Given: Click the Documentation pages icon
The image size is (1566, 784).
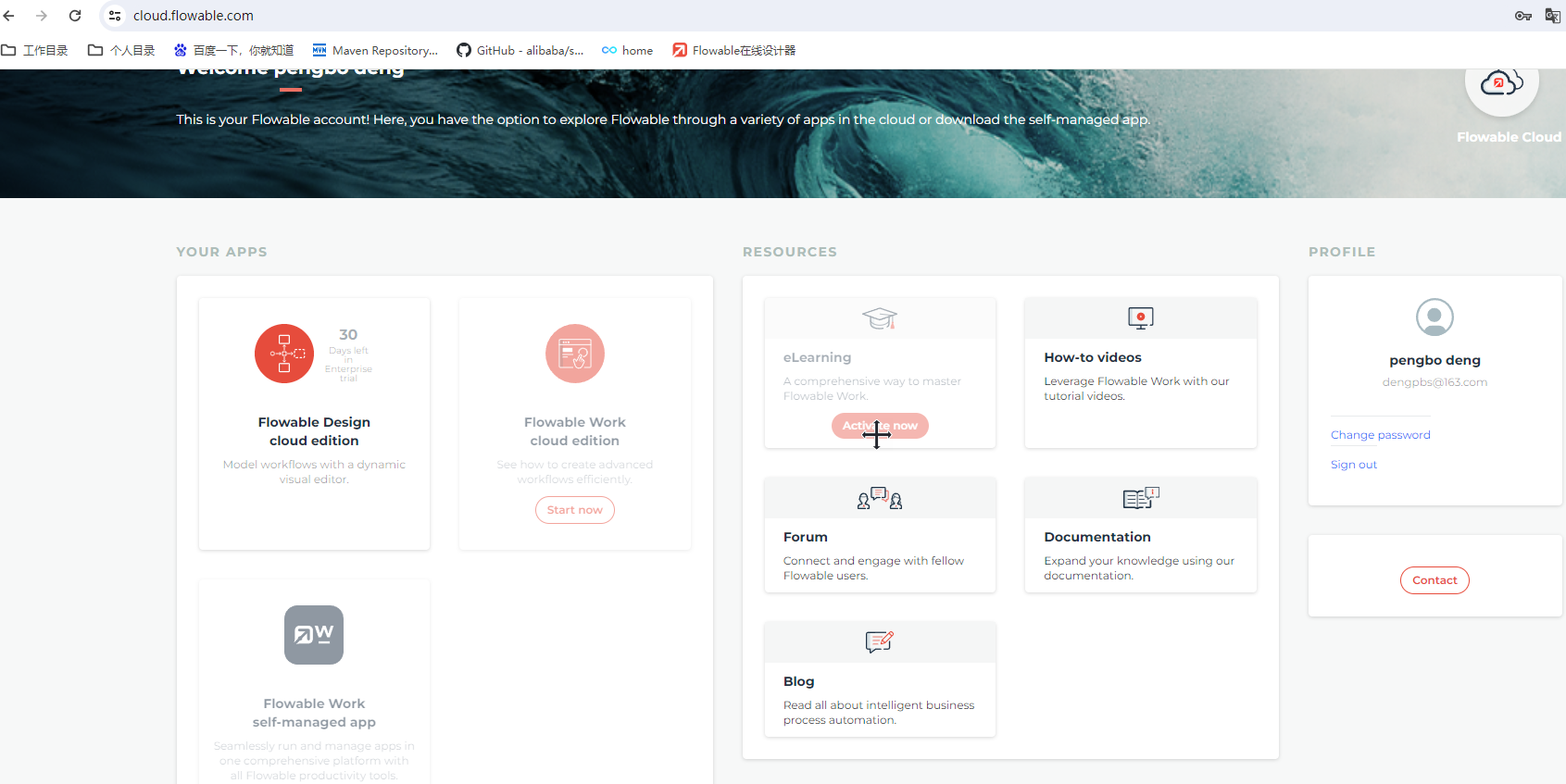Looking at the screenshot, I should point(1141,498).
